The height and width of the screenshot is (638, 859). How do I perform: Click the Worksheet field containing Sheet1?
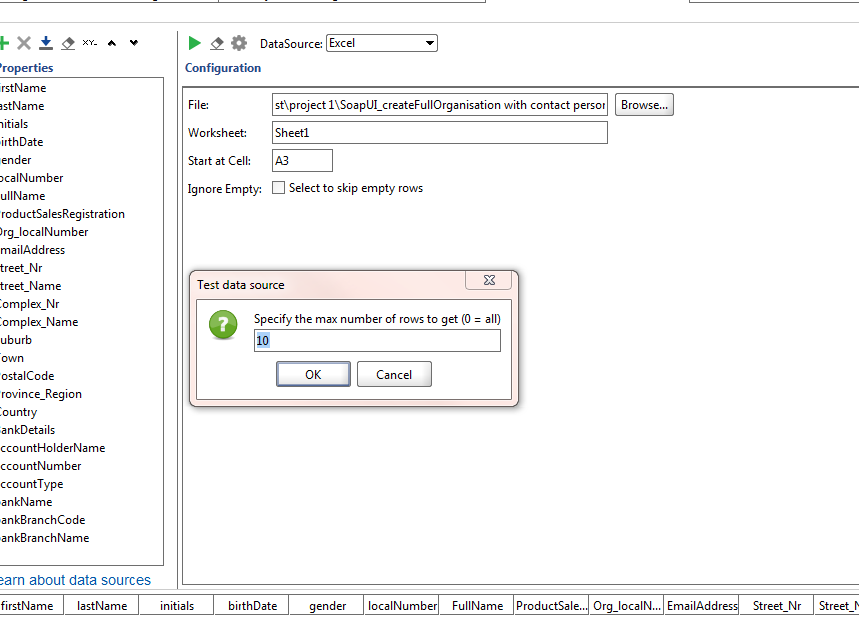[440, 133]
